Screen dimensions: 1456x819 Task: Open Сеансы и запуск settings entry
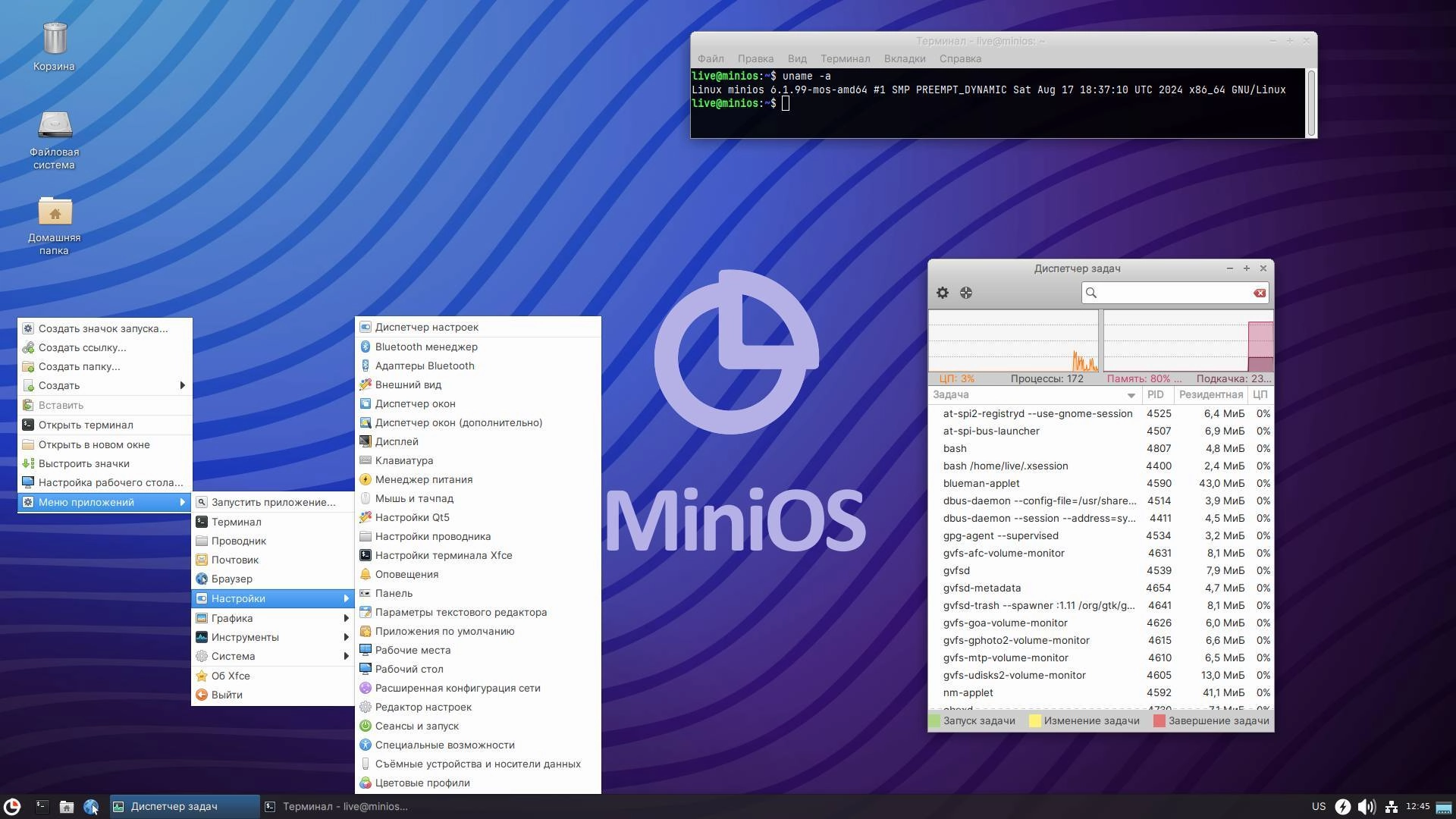pos(478,726)
